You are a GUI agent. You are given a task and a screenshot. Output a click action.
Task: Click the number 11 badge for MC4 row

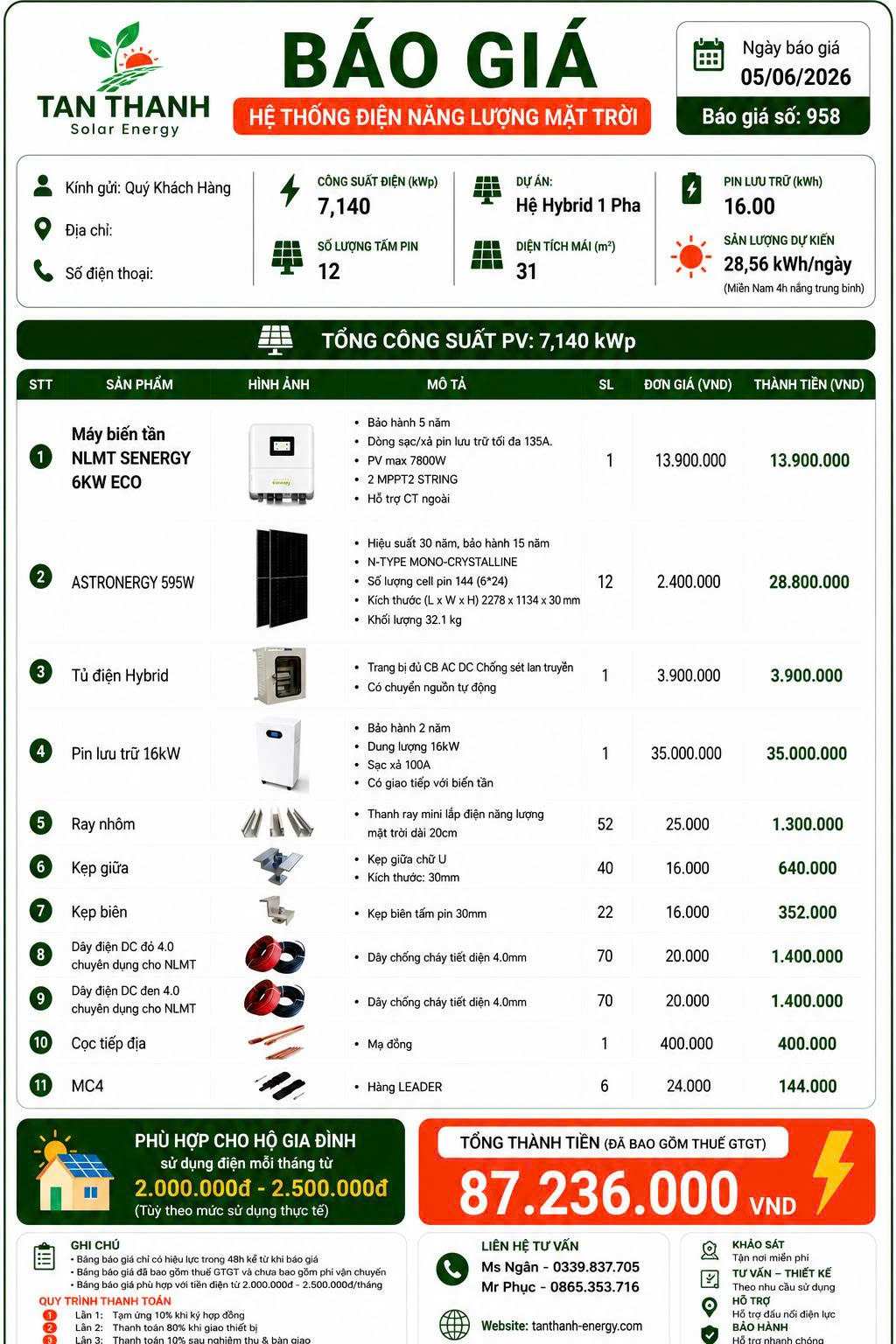pos(40,1085)
